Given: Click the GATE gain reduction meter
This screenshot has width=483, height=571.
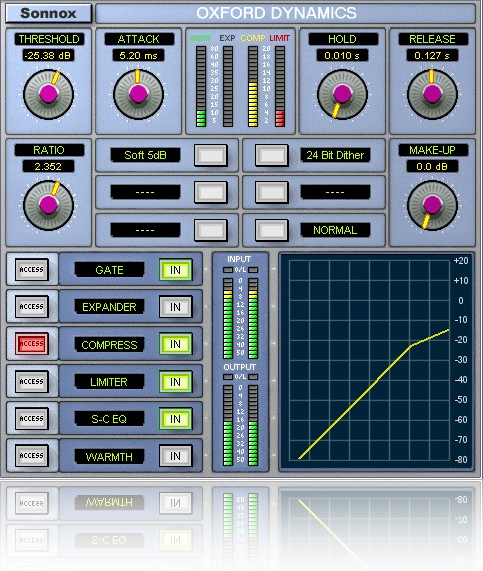Looking at the screenshot, I should coord(201,86).
